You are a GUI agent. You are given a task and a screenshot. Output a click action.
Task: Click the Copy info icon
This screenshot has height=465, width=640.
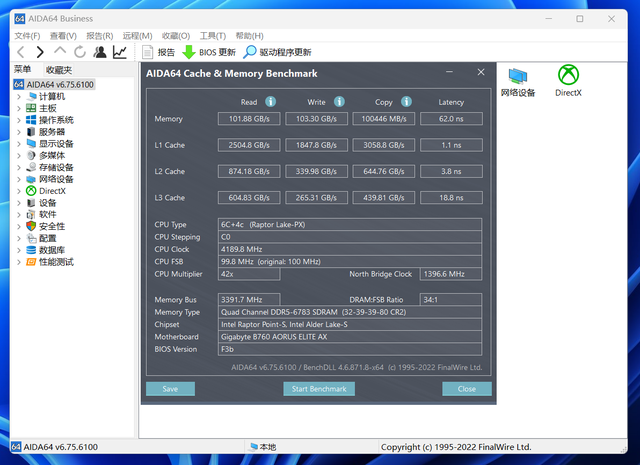406,101
